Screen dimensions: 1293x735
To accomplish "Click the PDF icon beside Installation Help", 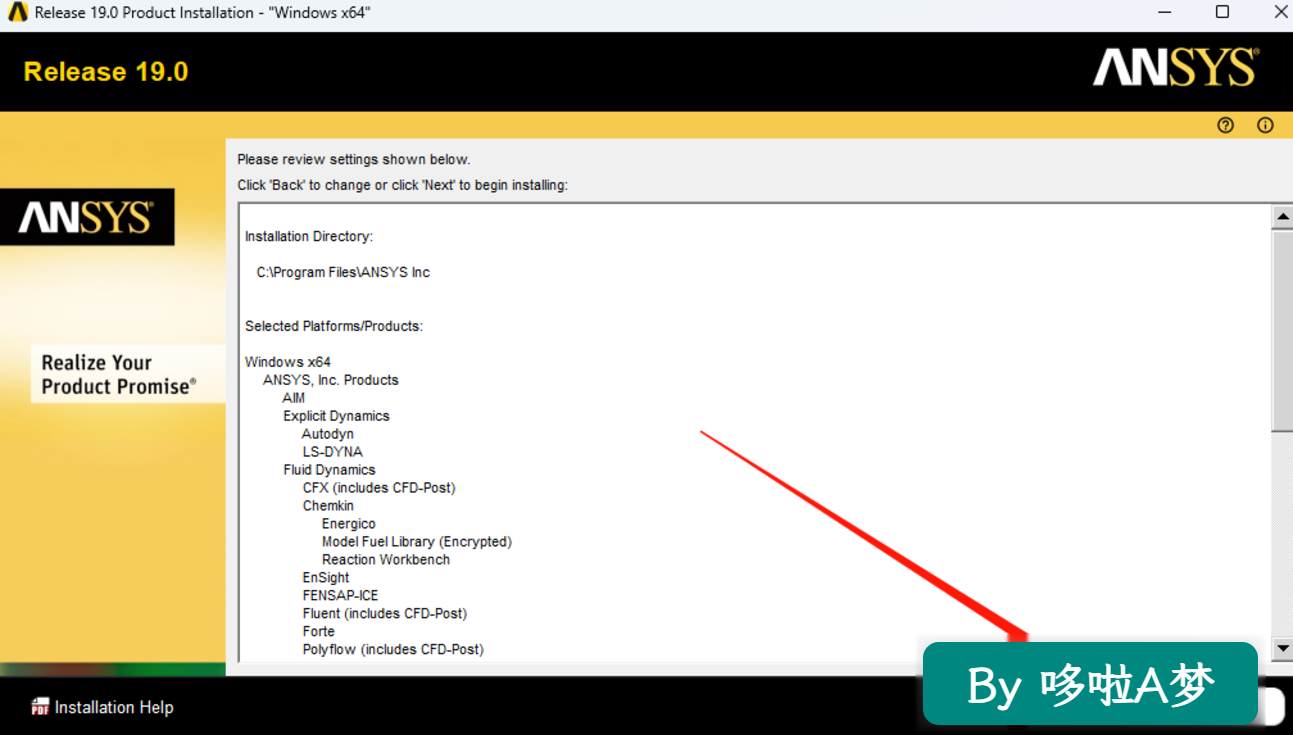I will 40,707.
